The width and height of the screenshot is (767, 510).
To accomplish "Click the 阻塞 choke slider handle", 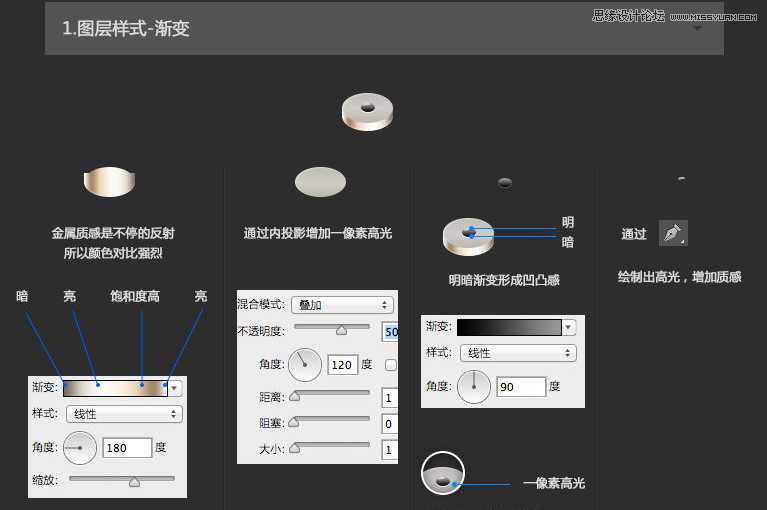I will tap(293, 422).
